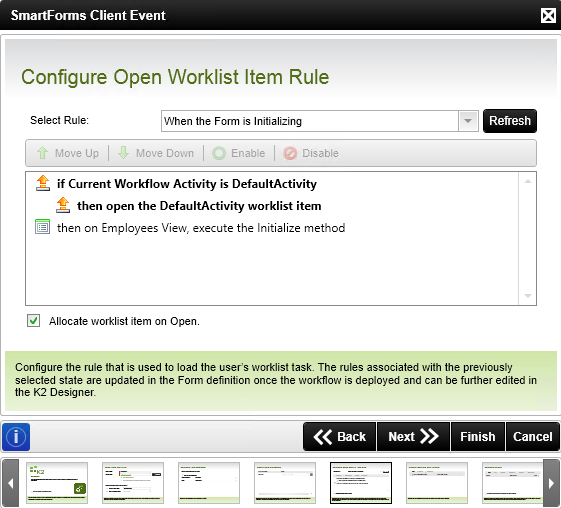561x508 pixels.
Task: Click rule list scrollbar up arrow
Action: tap(527, 181)
